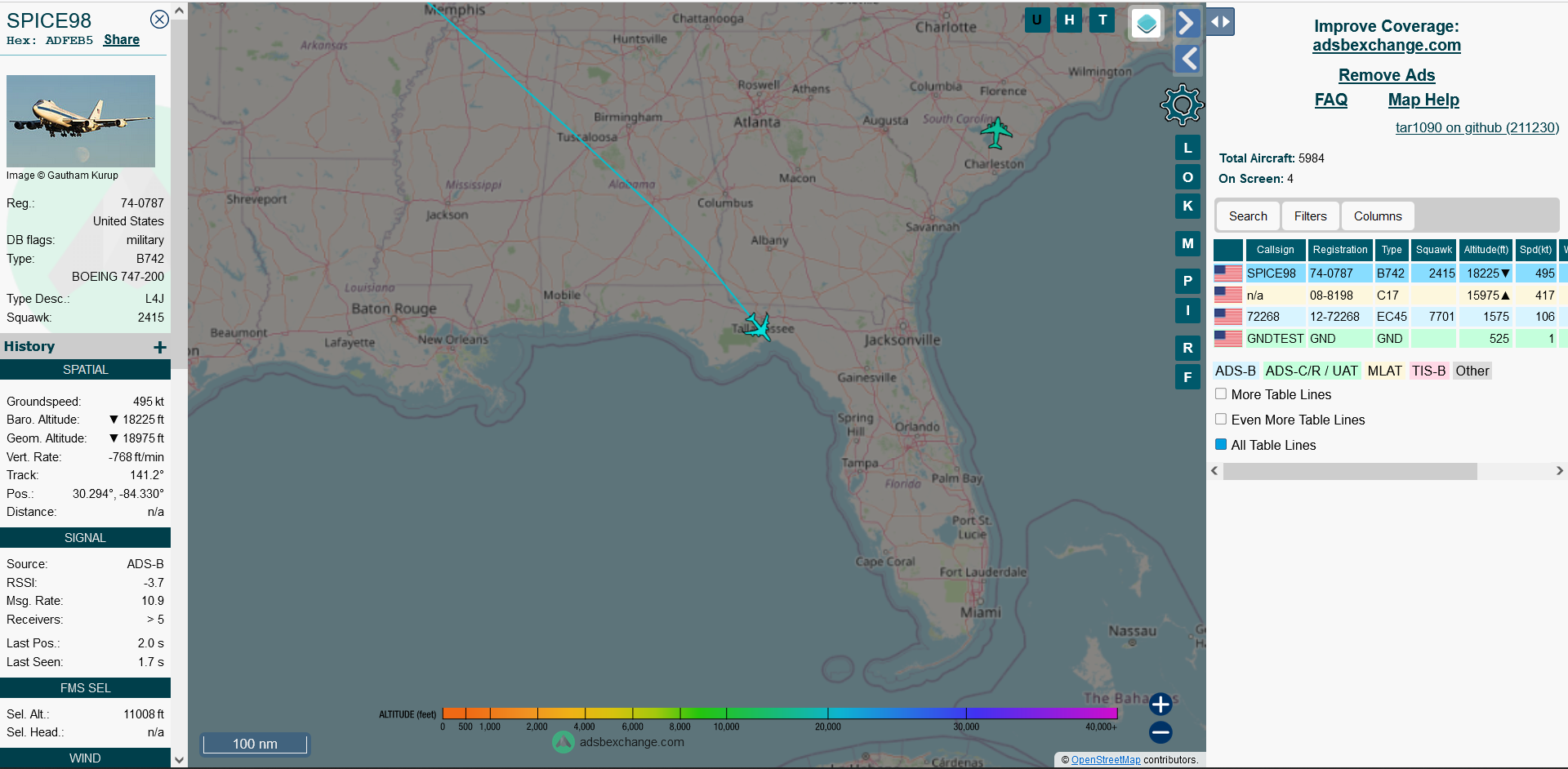Viewport: 1568px width, 769px height.
Task: Click the P map button
Action: 1187,281
